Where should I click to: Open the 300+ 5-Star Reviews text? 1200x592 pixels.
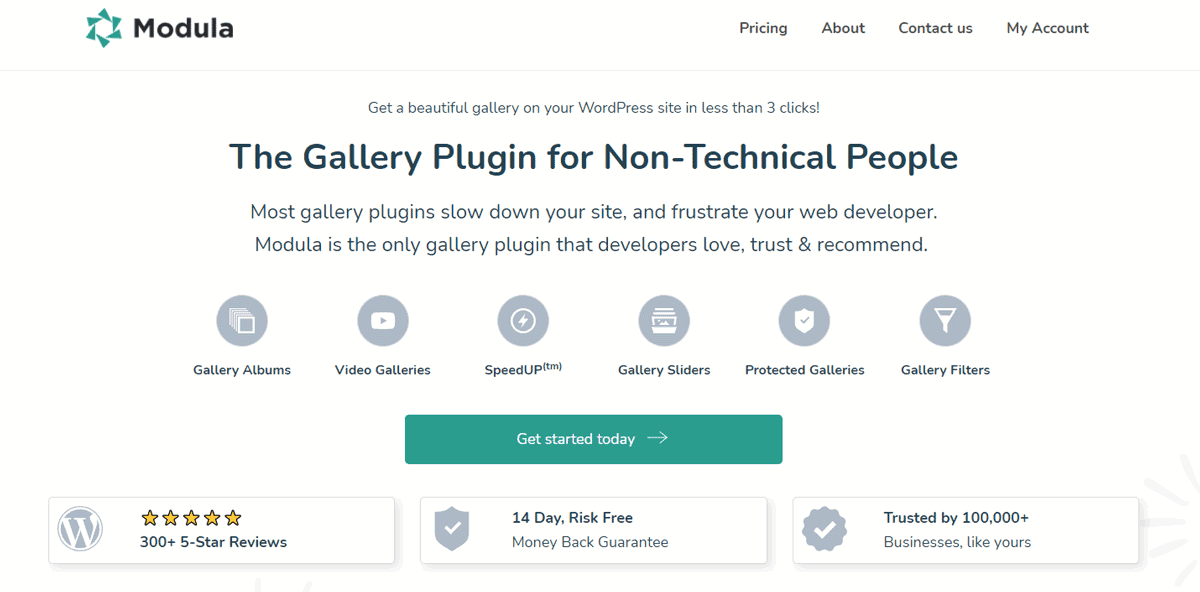pyautogui.click(x=213, y=542)
